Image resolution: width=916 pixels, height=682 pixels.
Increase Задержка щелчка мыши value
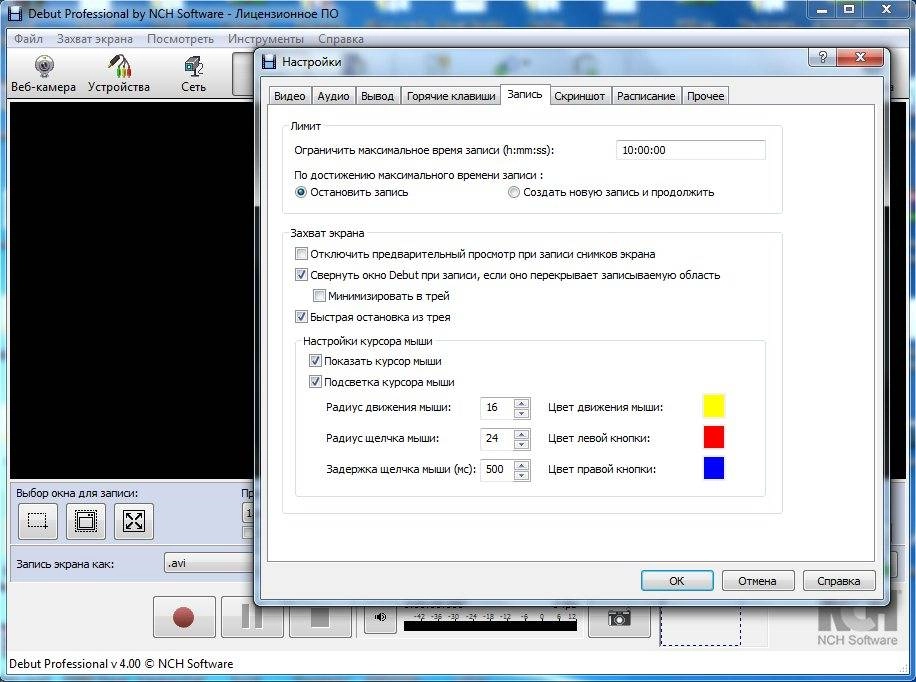coord(522,465)
